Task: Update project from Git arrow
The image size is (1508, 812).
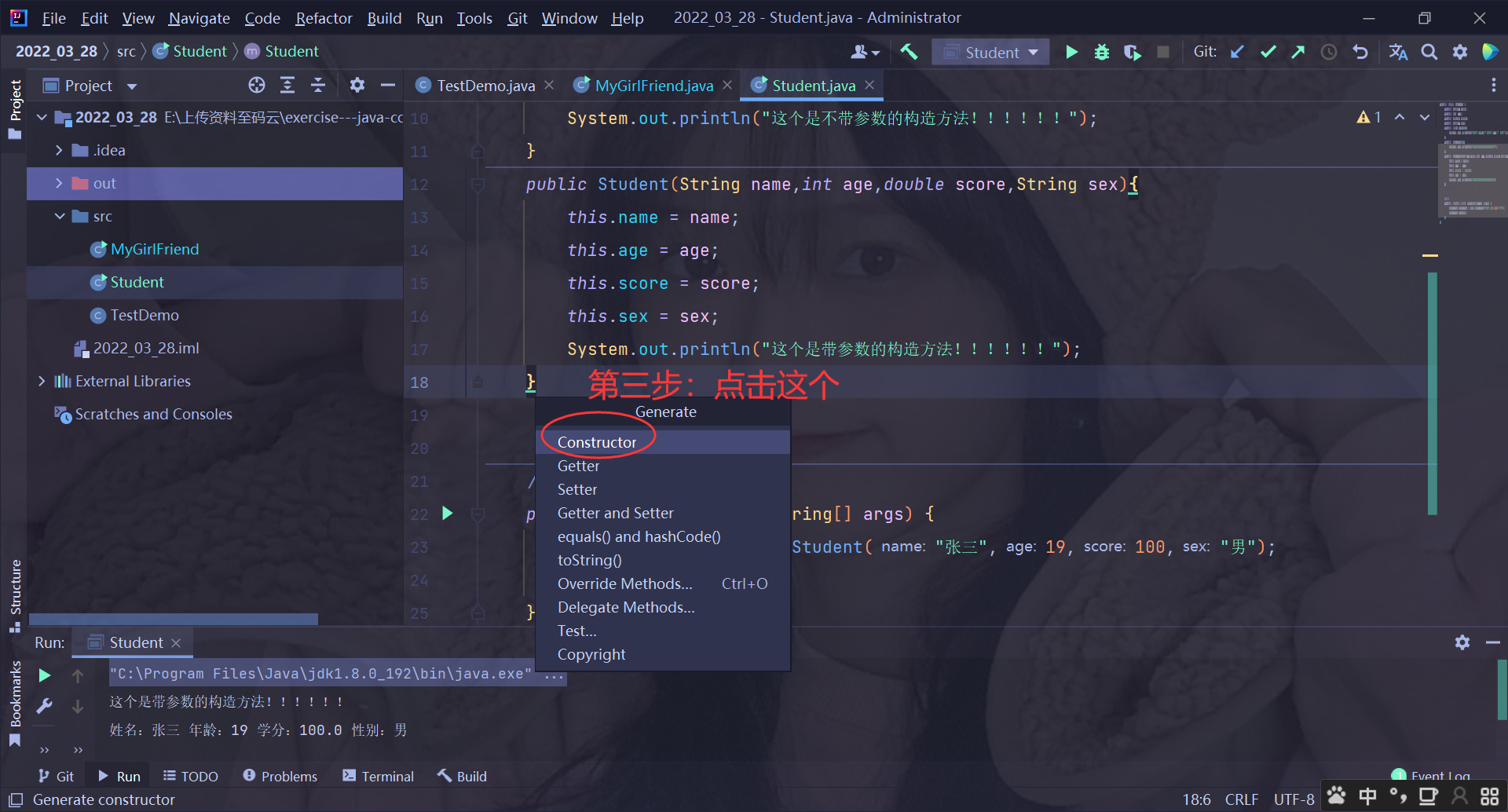Action: [1237, 53]
